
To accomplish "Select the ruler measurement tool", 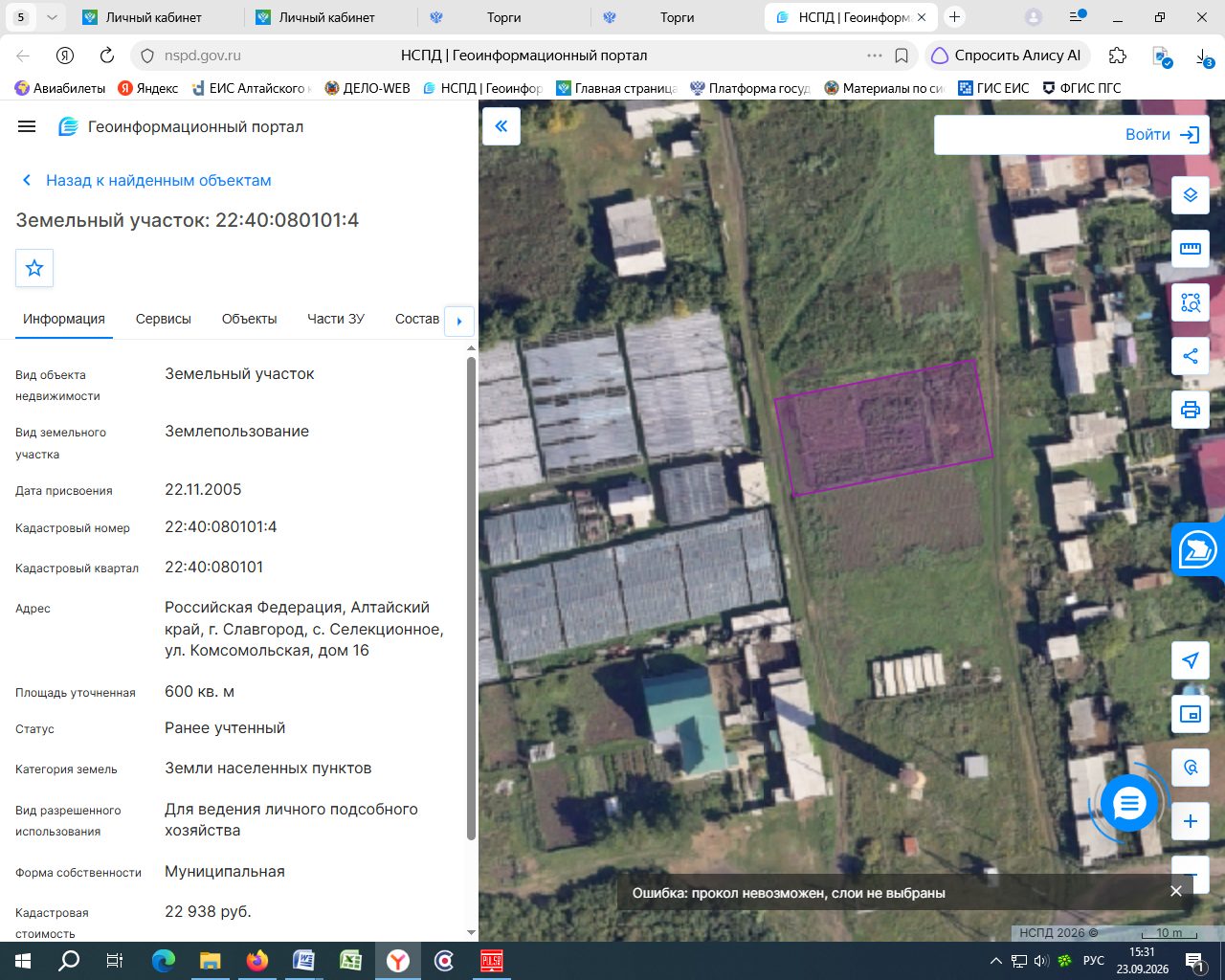I will 1191,249.
